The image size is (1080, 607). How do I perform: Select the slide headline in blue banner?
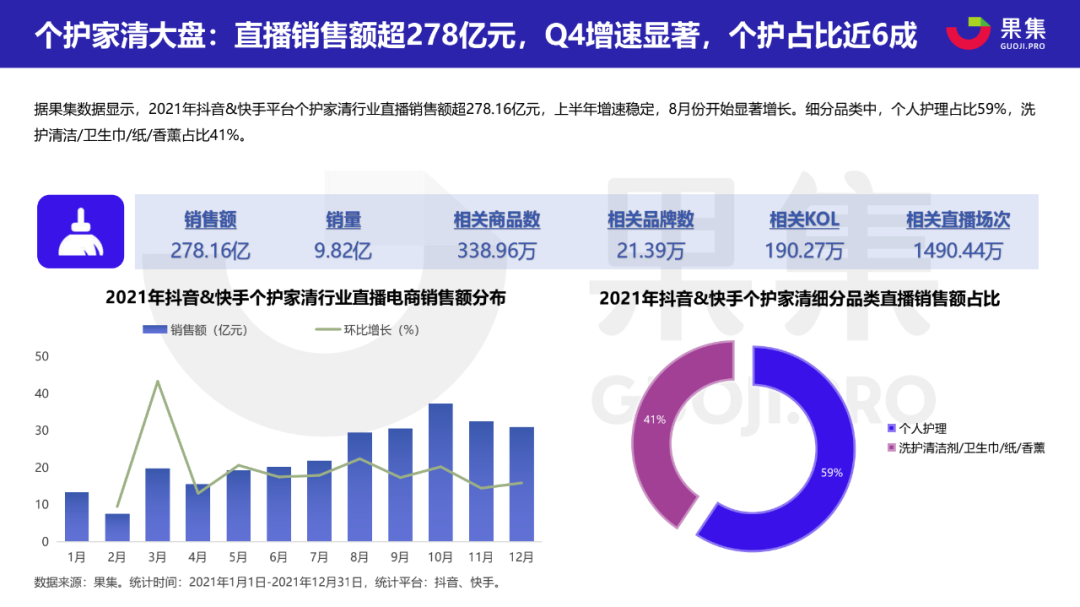pyautogui.click(x=475, y=34)
